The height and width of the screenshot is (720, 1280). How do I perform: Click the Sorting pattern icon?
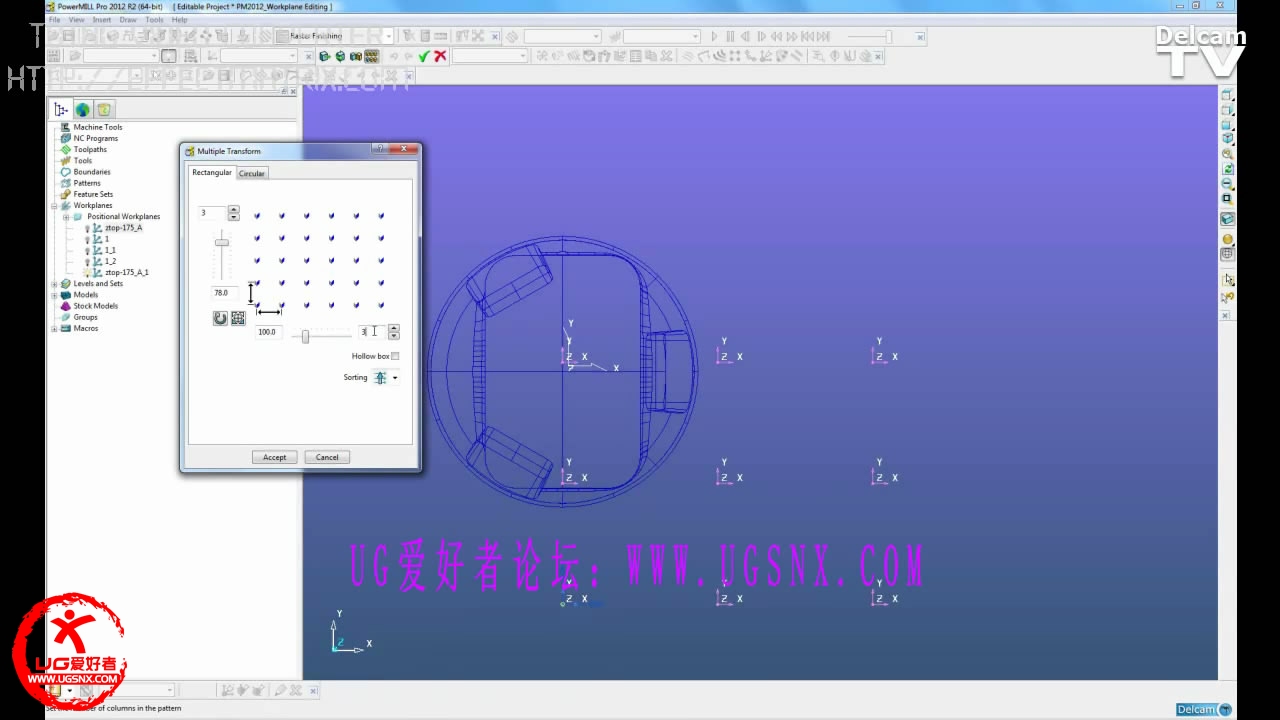tap(380, 377)
